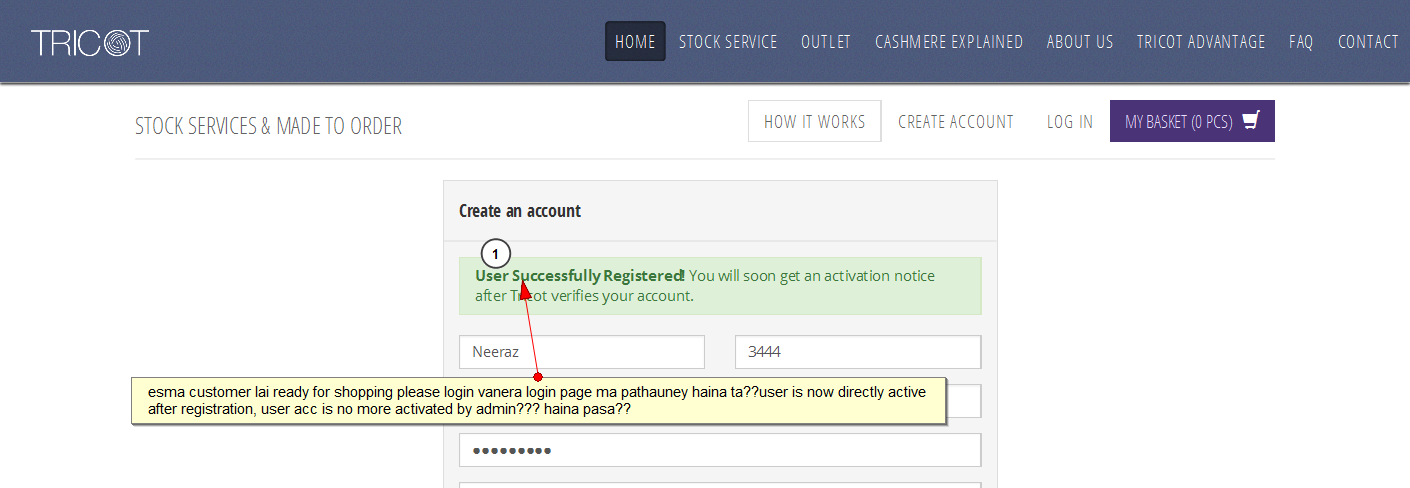Click into the masked password field
The width and height of the screenshot is (1410, 488).
tap(719, 450)
